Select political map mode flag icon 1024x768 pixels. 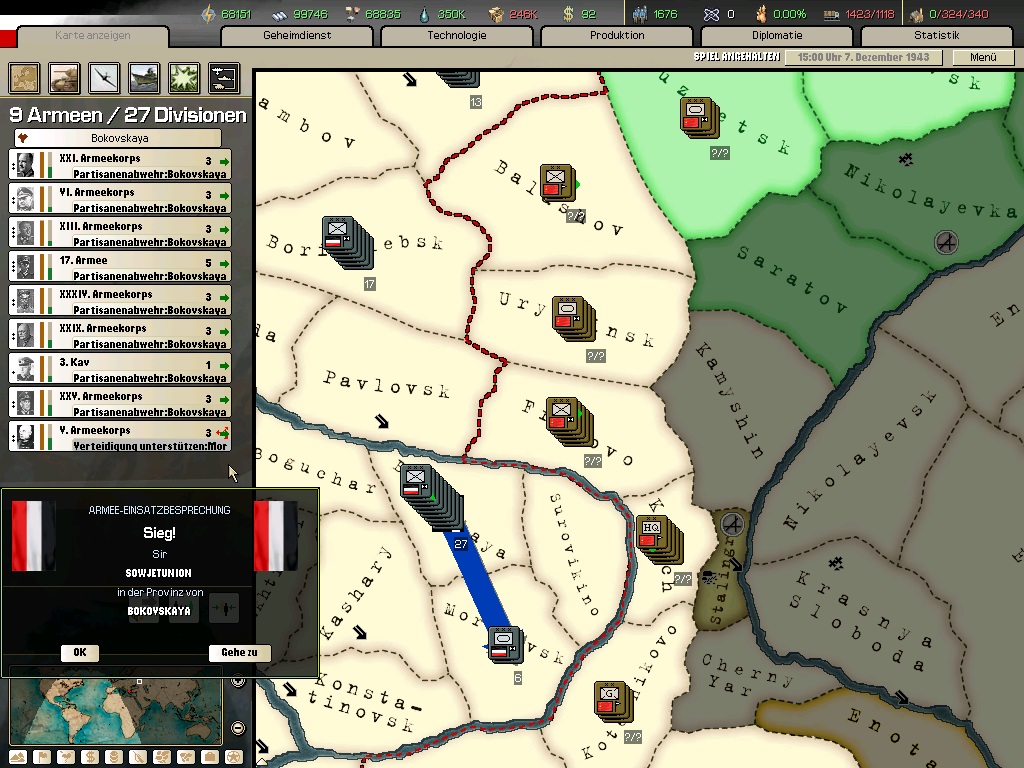(x=42, y=758)
